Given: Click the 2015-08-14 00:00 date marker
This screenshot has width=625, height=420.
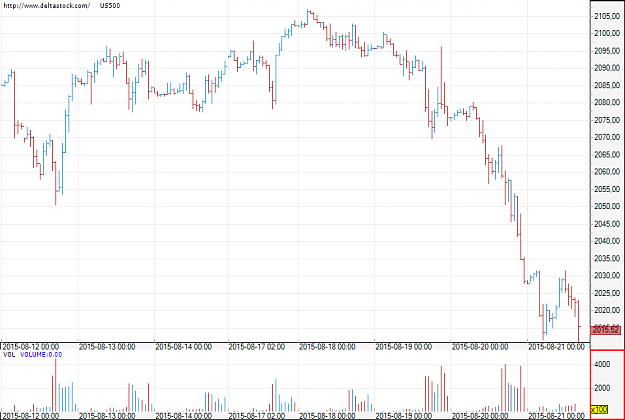Looking at the screenshot, I should [183, 347].
